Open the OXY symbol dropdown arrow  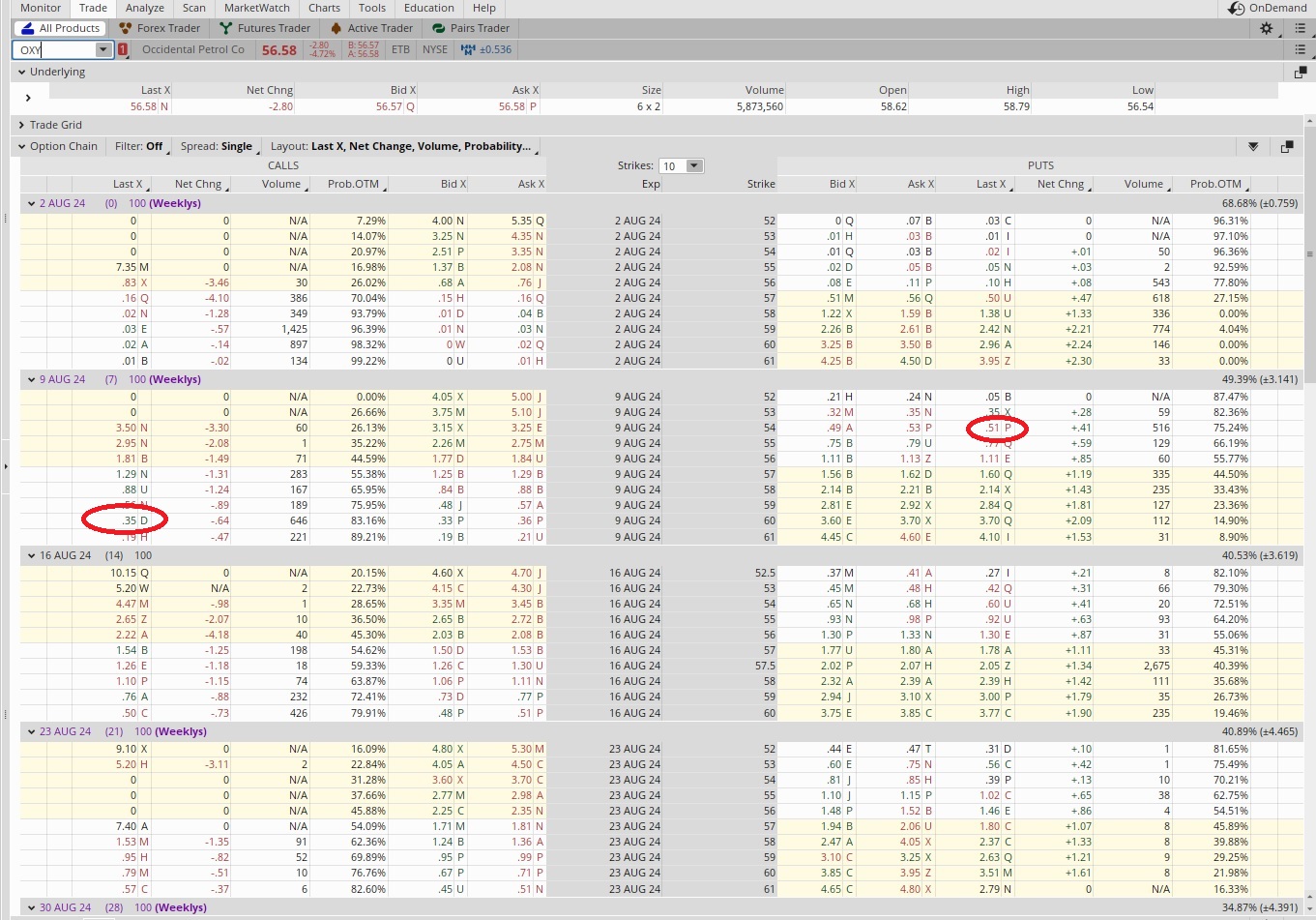[x=103, y=49]
